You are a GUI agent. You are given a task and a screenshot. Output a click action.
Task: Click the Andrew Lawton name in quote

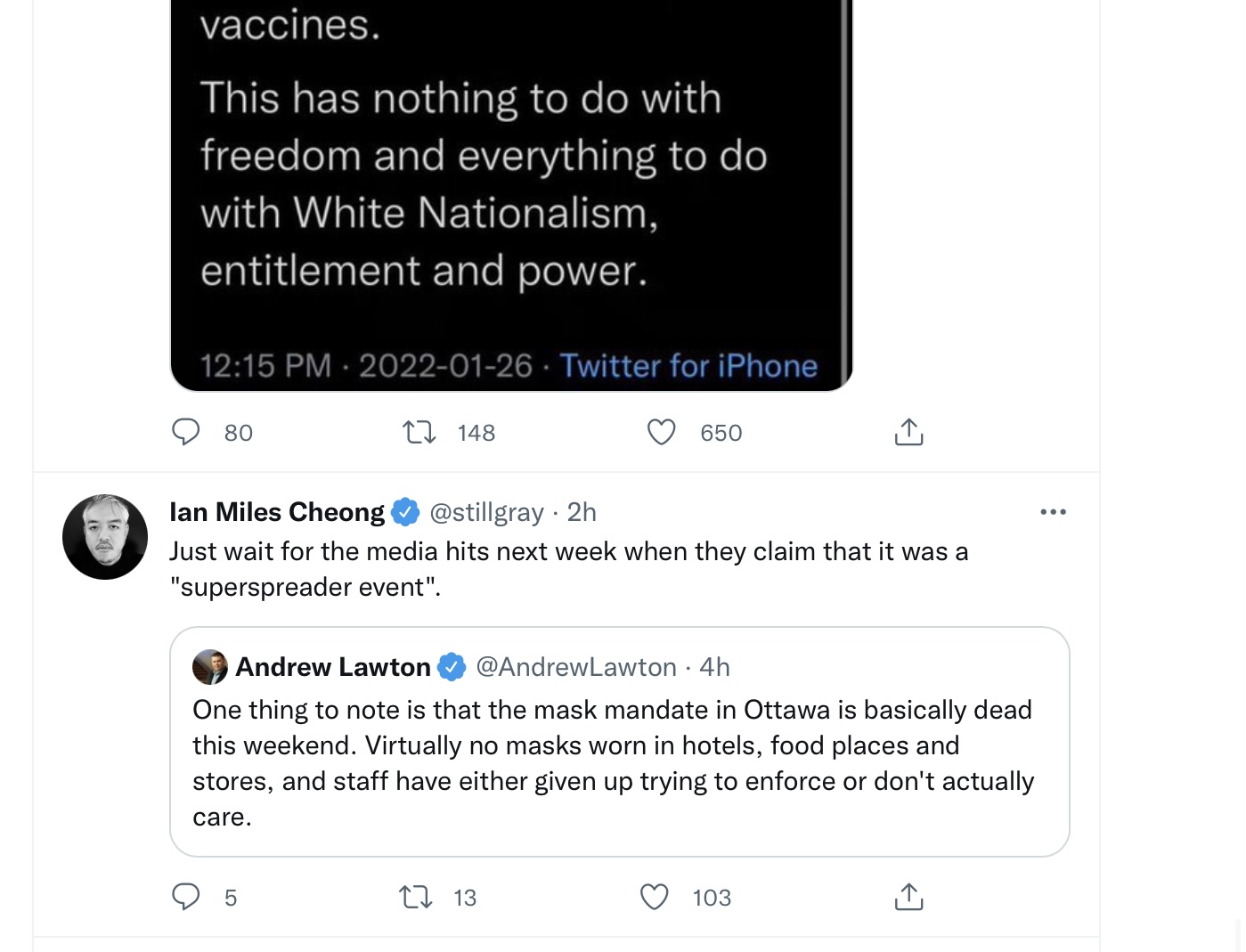tap(333, 667)
